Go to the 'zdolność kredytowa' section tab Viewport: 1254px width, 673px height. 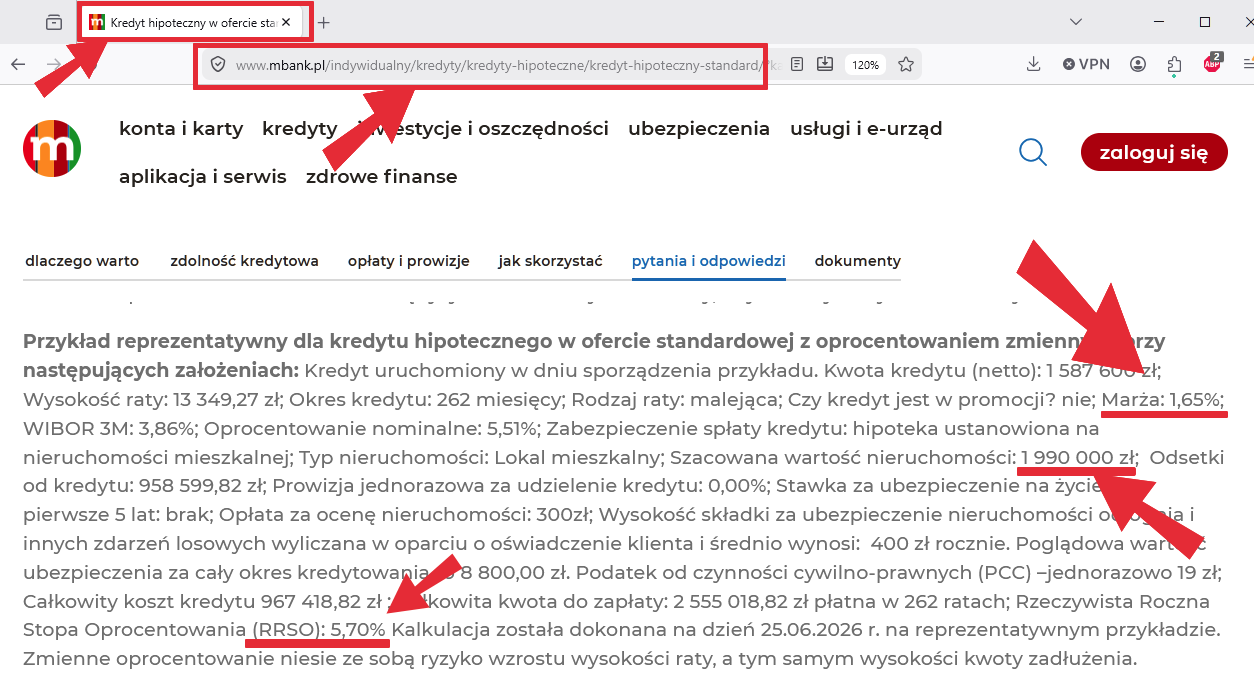tap(244, 261)
